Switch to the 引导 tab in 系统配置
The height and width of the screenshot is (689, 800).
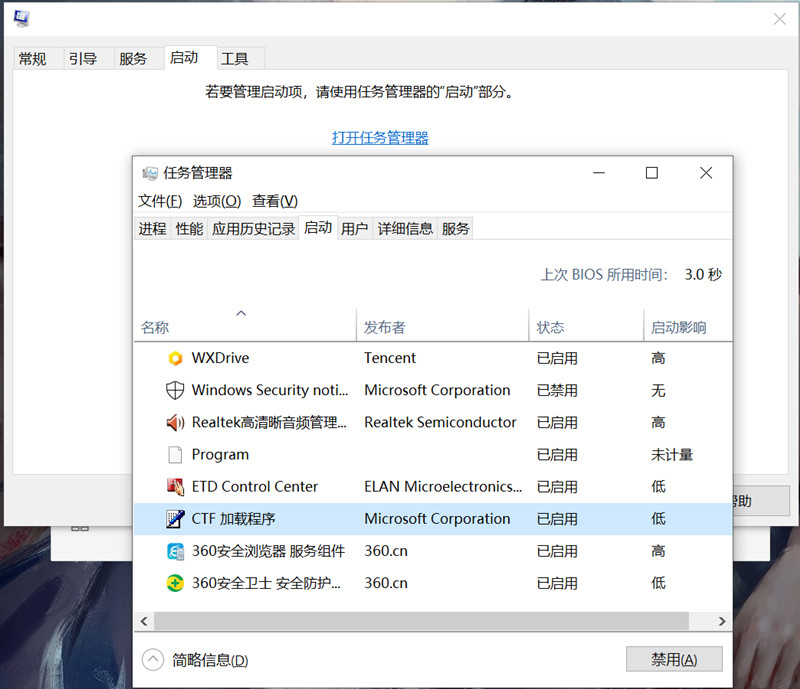(x=84, y=58)
